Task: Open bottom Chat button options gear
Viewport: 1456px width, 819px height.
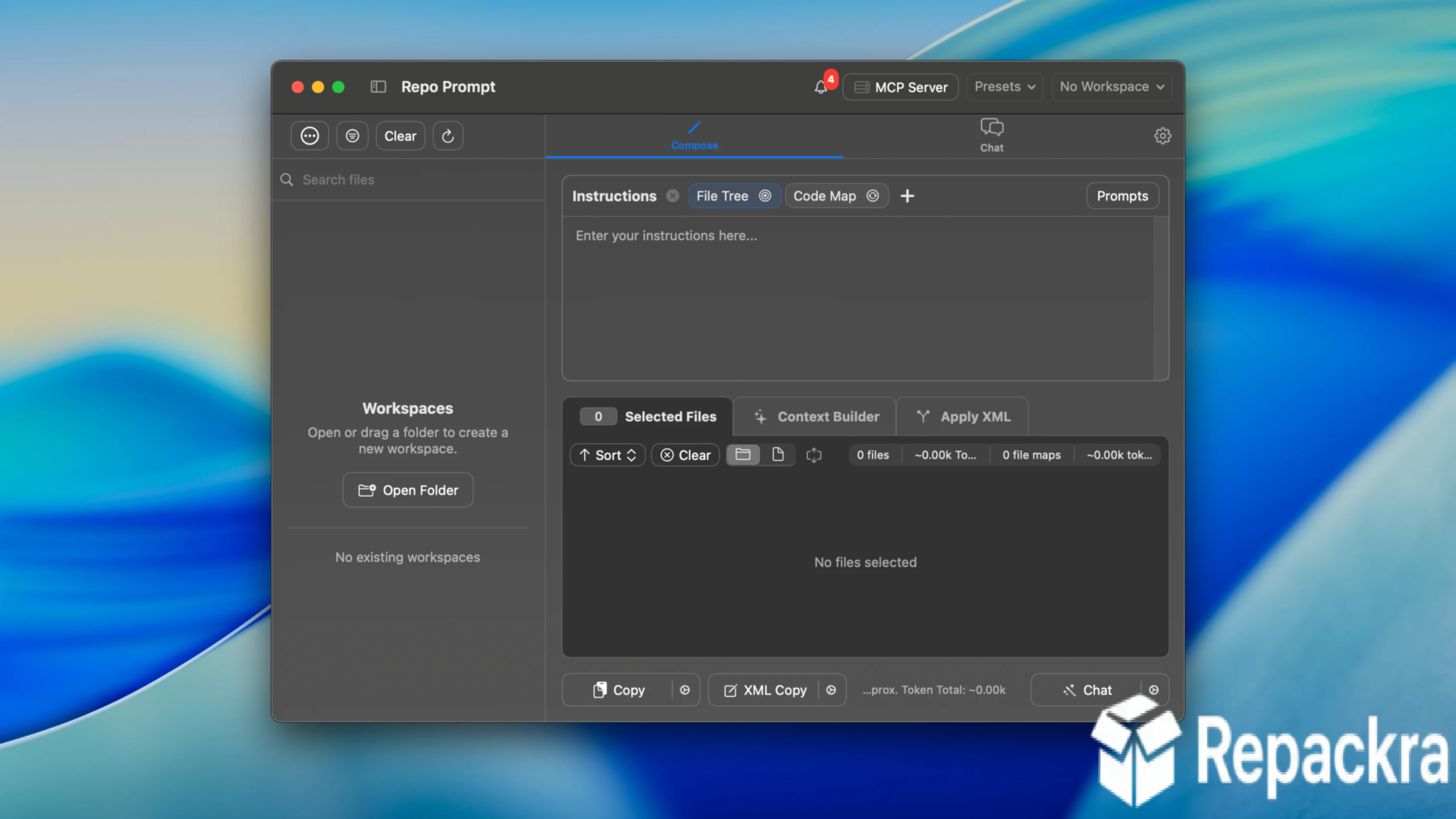Action: point(1154,690)
